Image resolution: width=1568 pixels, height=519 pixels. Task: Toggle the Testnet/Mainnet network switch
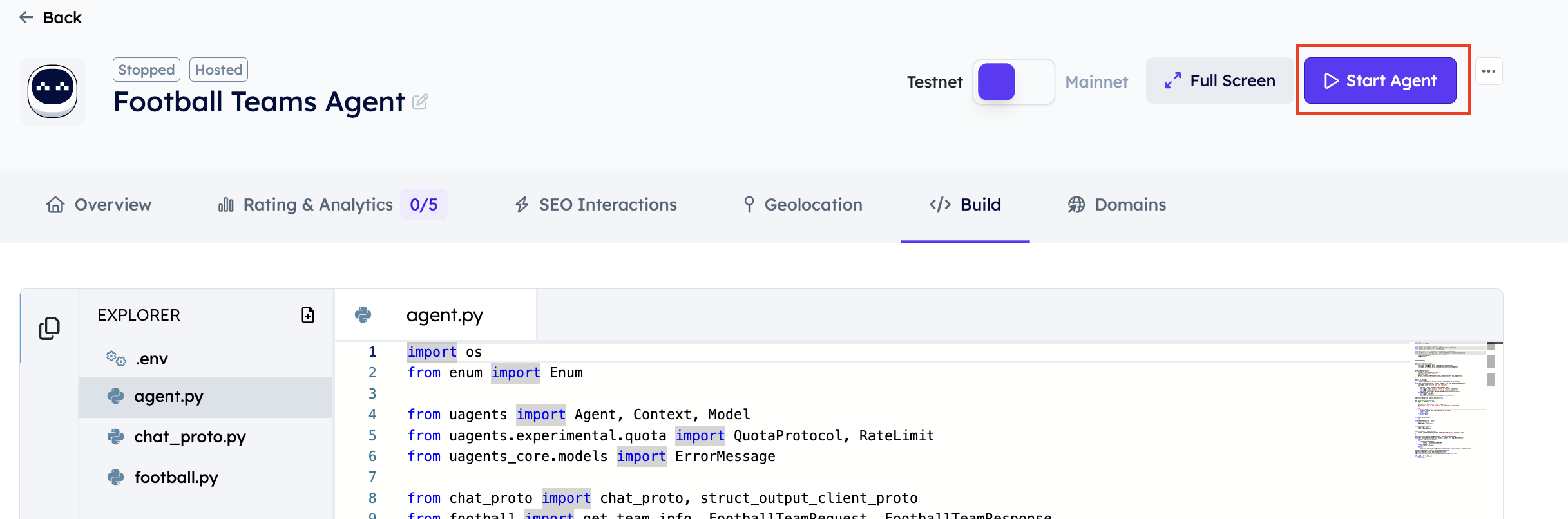click(1013, 82)
